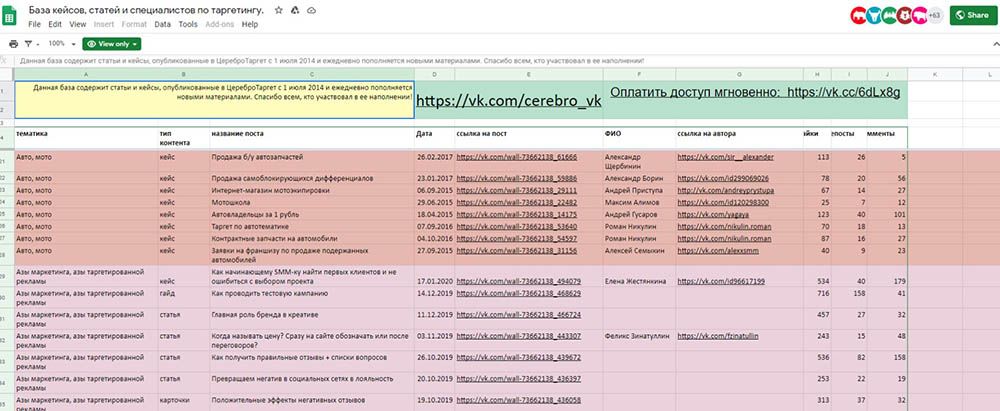
Task: Open the 100% zoom level dropdown
Action: click(x=62, y=44)
